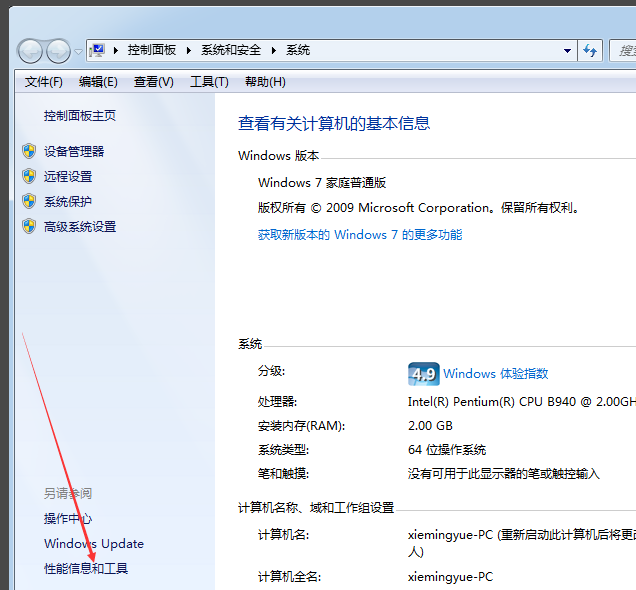Go to 控制面板主页 link

pyautogui.click(x=80, y=116)
